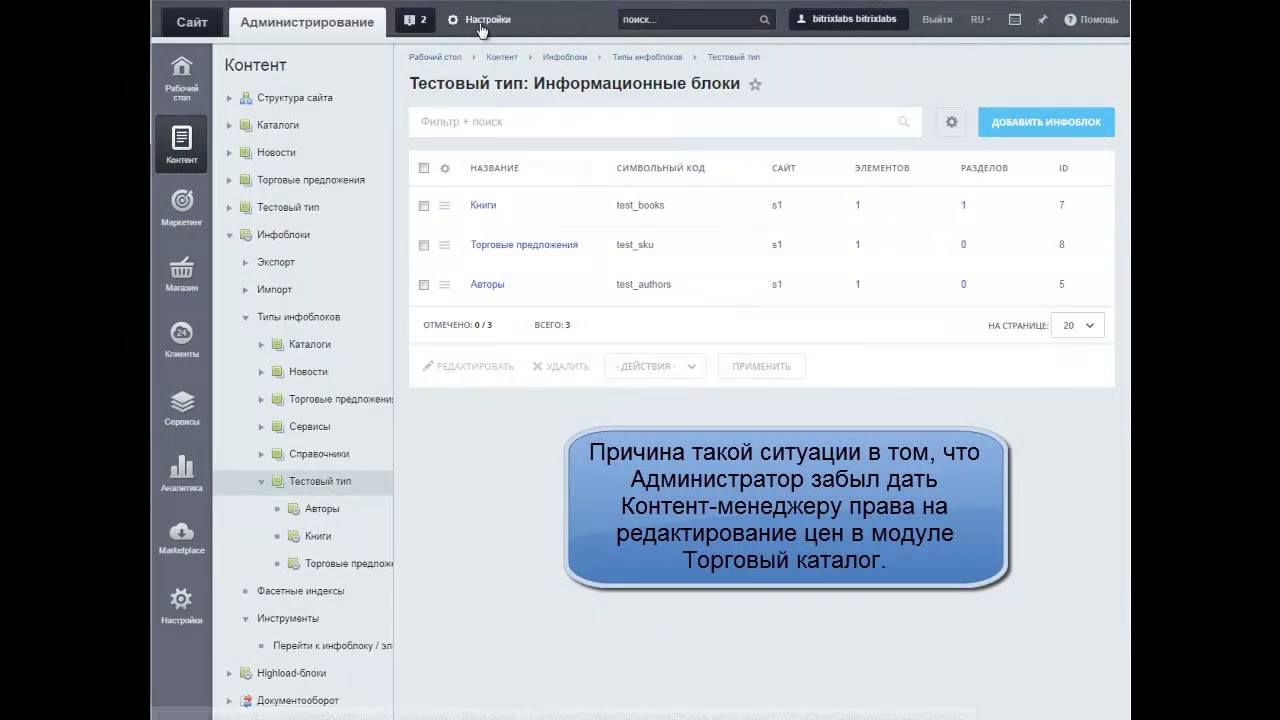Click the filter search magnifier icon
The height and width of the screenshot is (720, 1280).
(903, 122)
